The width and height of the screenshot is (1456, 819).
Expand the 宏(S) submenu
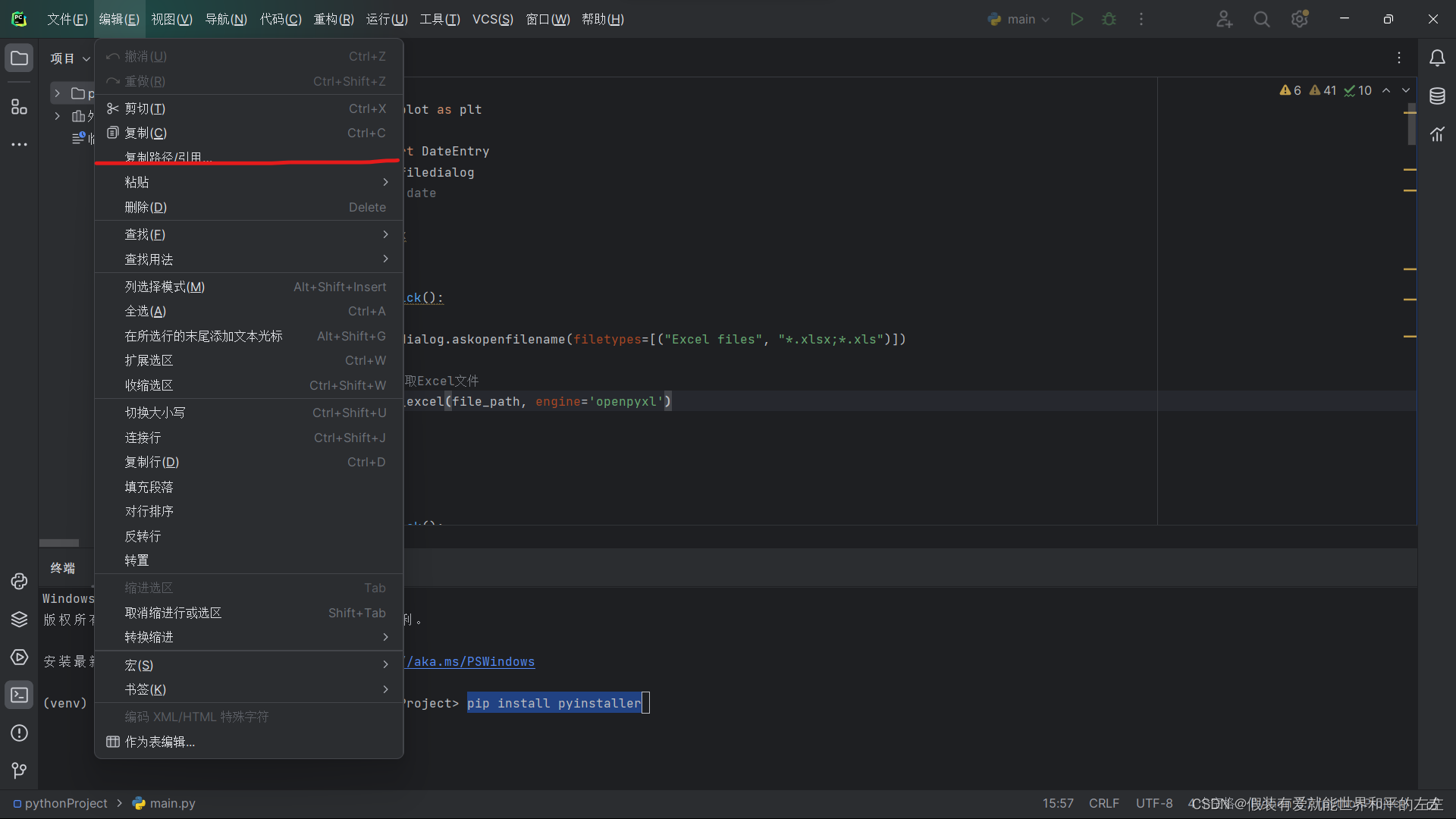point(249,665)
